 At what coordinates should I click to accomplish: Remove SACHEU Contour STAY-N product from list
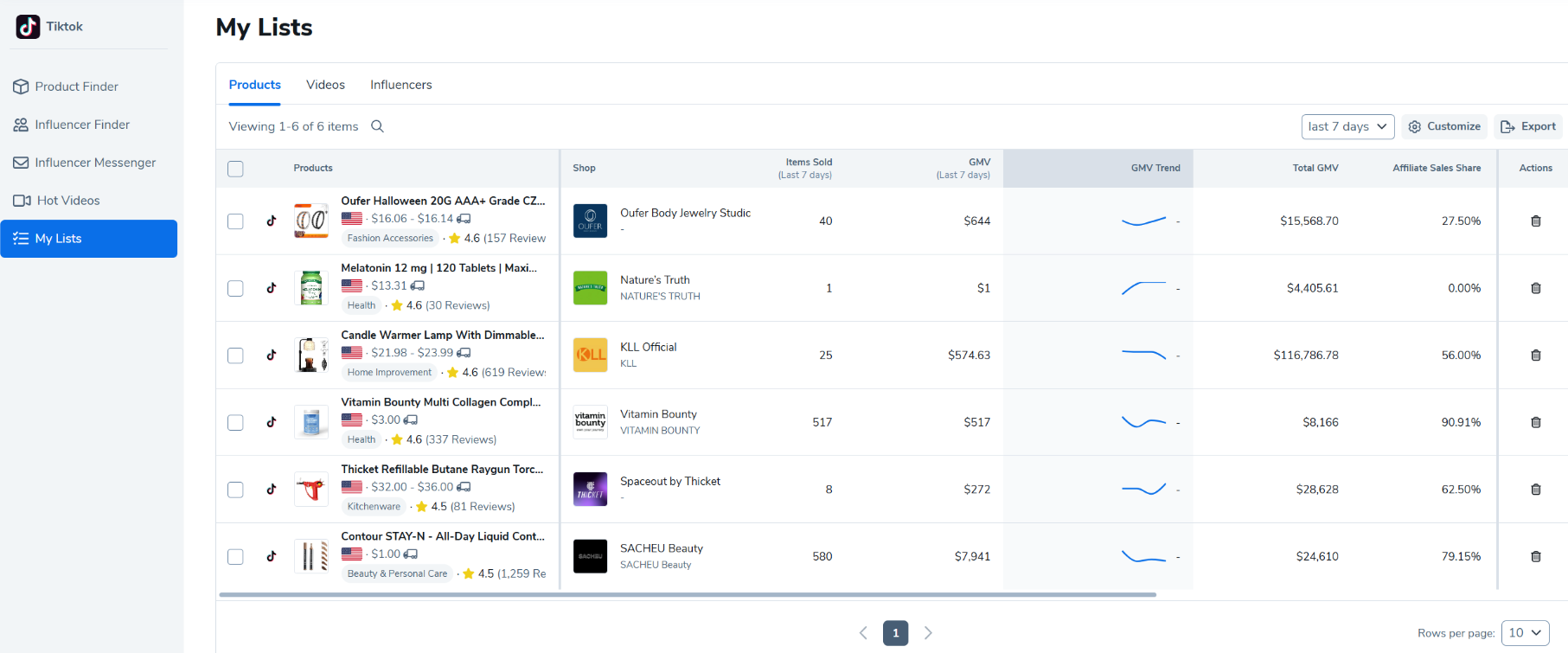pyautogui.click(x=1535, y=557)
